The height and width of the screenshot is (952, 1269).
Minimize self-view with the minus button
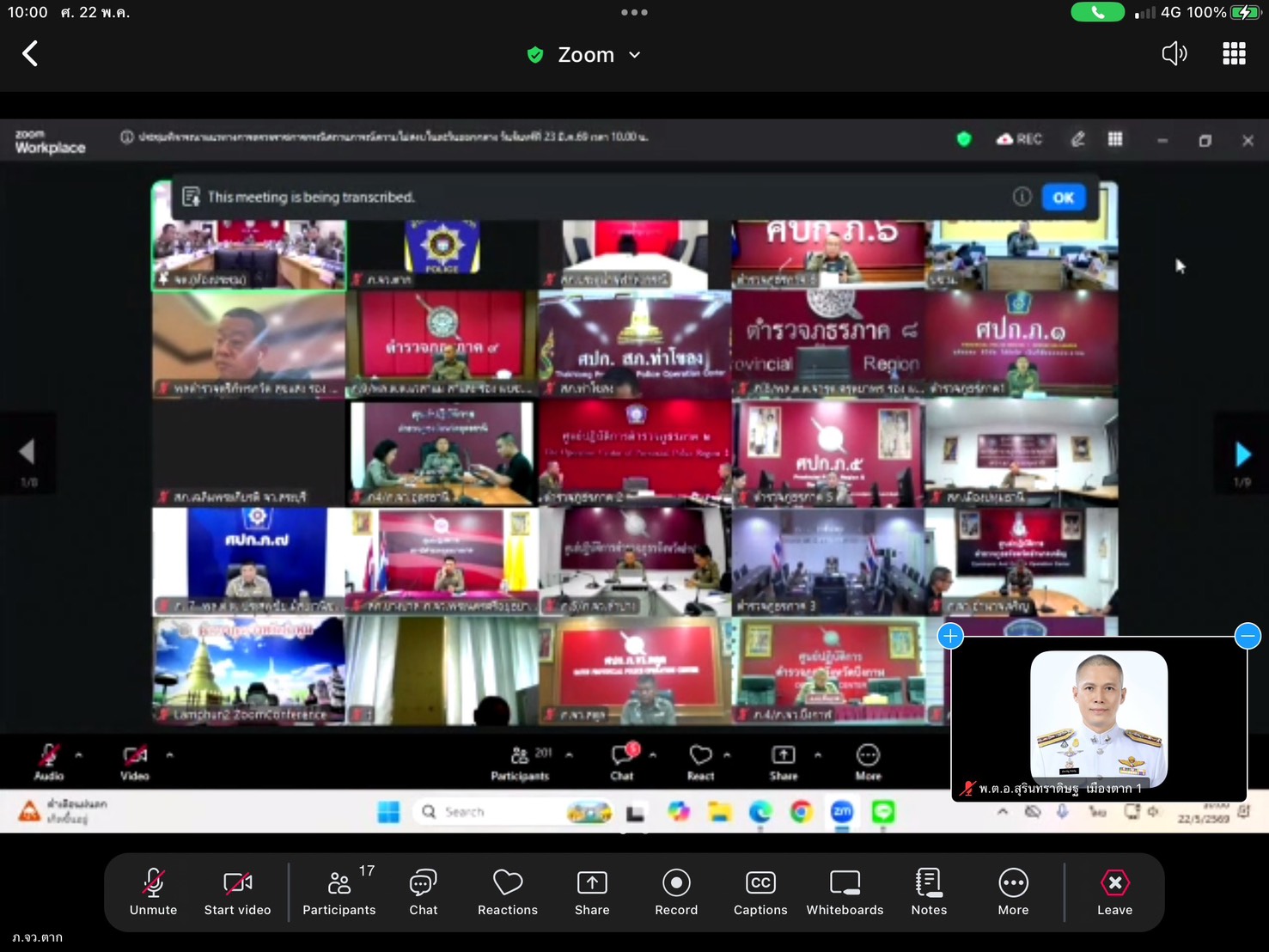click(x=1248, y=636)
